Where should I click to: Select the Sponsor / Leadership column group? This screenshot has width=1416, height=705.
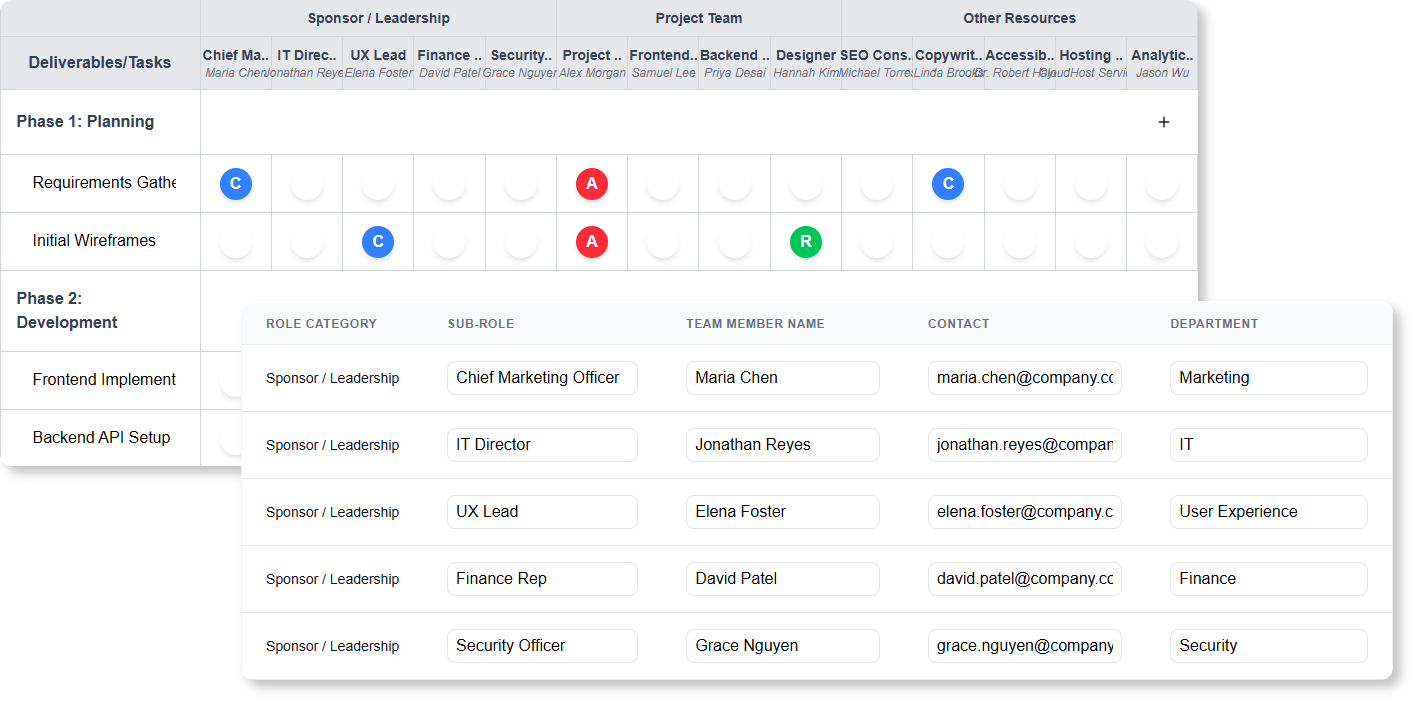pos(378,18)
